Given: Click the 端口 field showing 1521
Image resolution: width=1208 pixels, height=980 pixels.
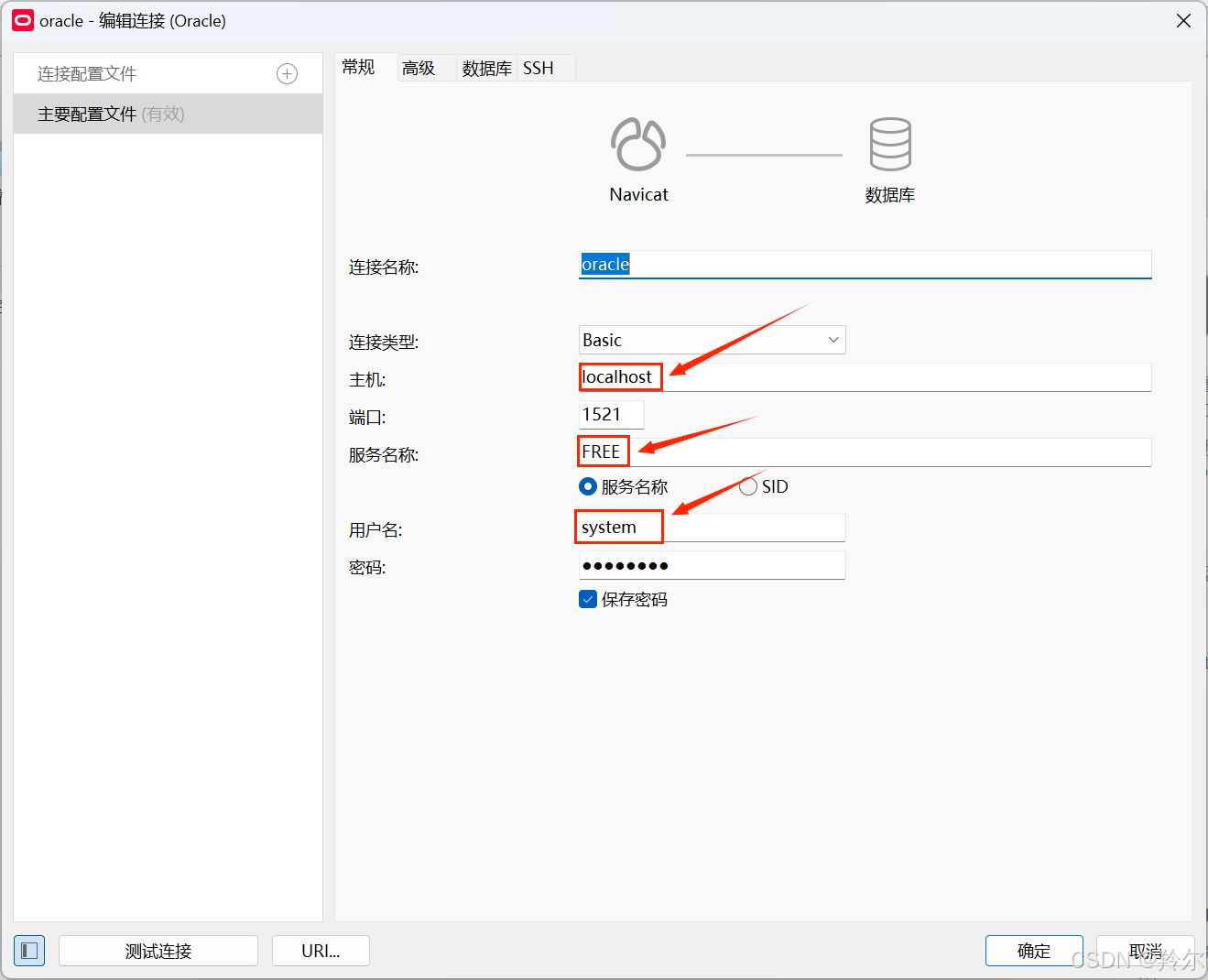Looking at the screenshot, I should coord(612,414).
